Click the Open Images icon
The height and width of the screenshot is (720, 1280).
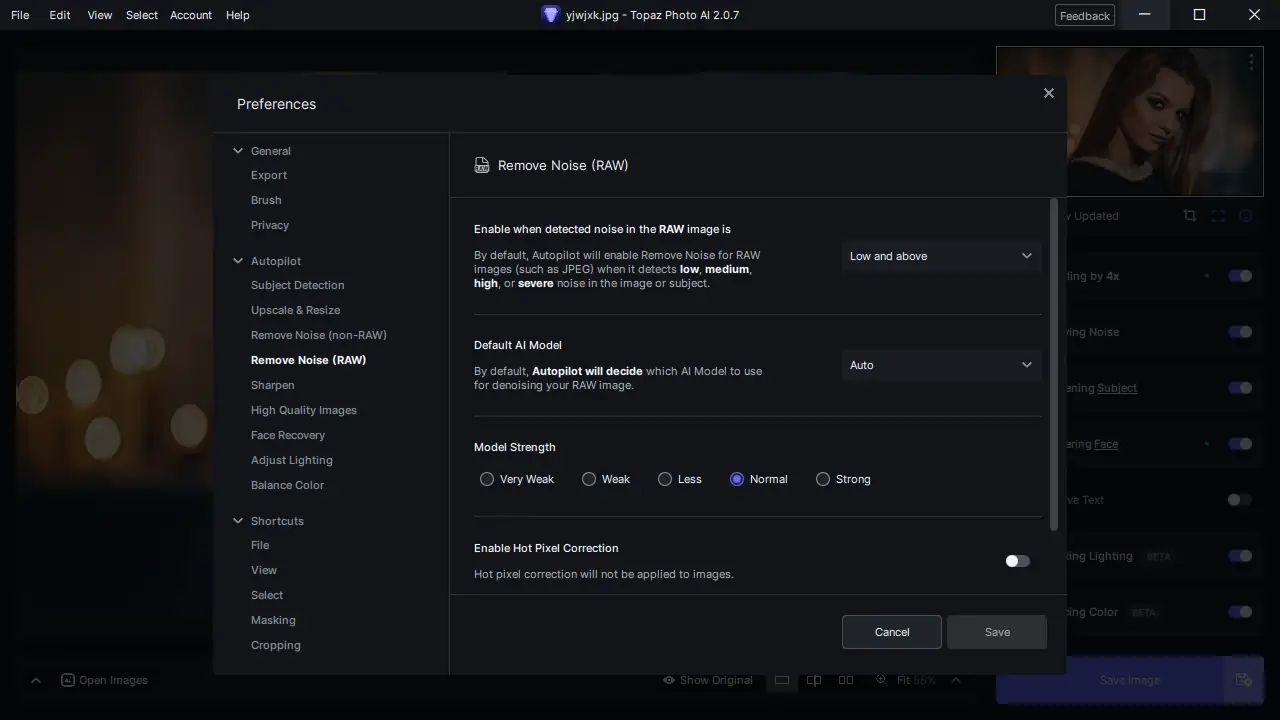[x=68, y=680]
